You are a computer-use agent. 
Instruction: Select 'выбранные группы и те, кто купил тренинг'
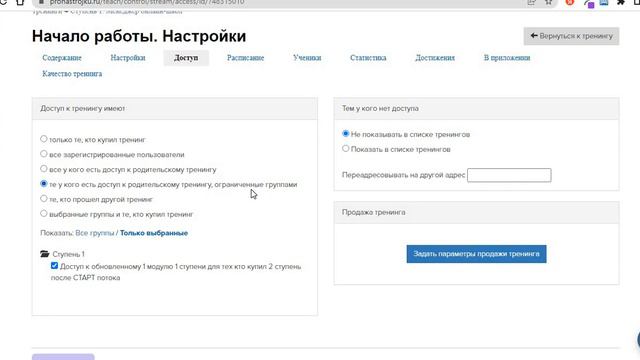coord(44,213)
